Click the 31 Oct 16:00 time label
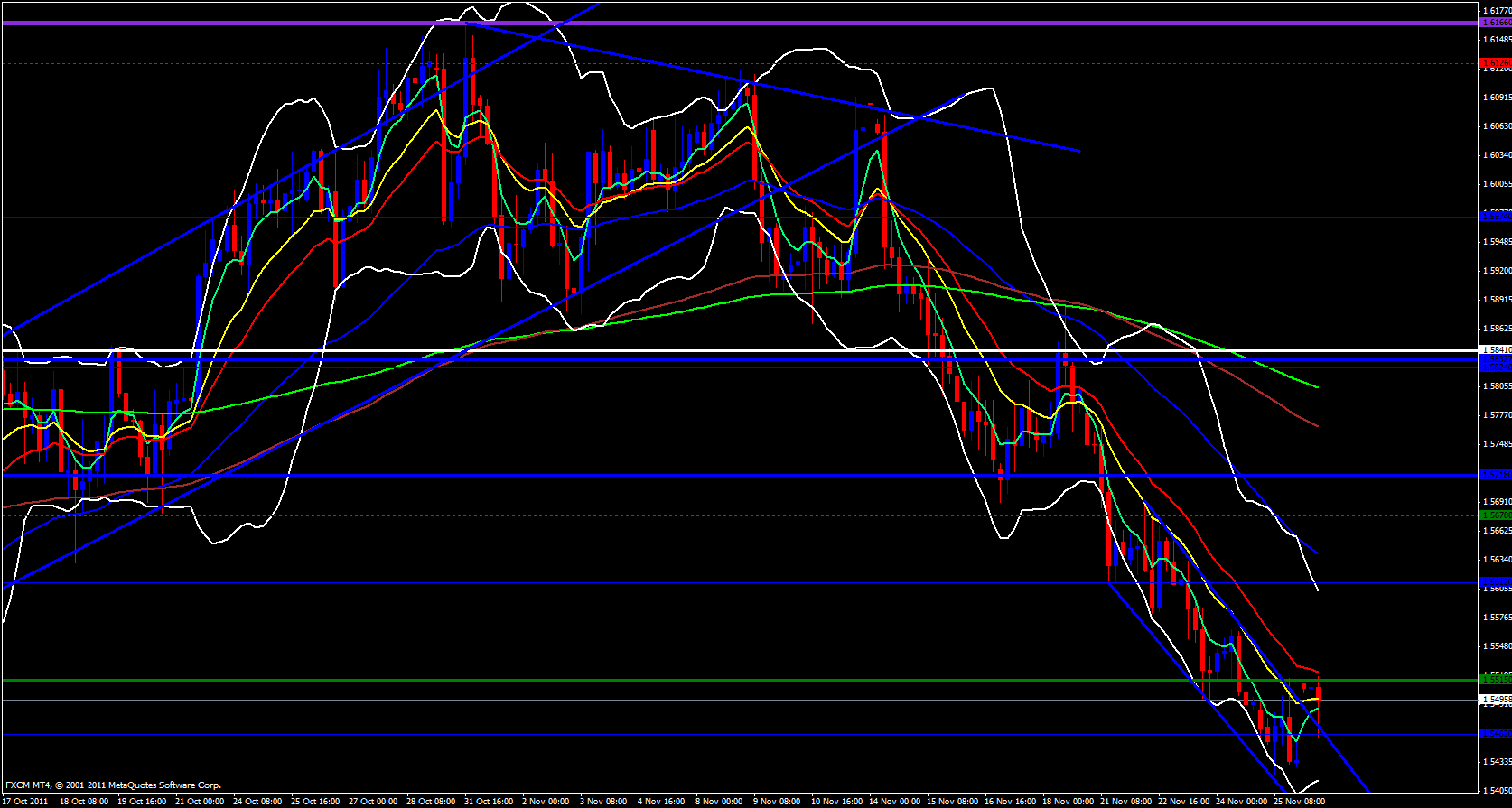1512x808 pixels. pos(489,801)
